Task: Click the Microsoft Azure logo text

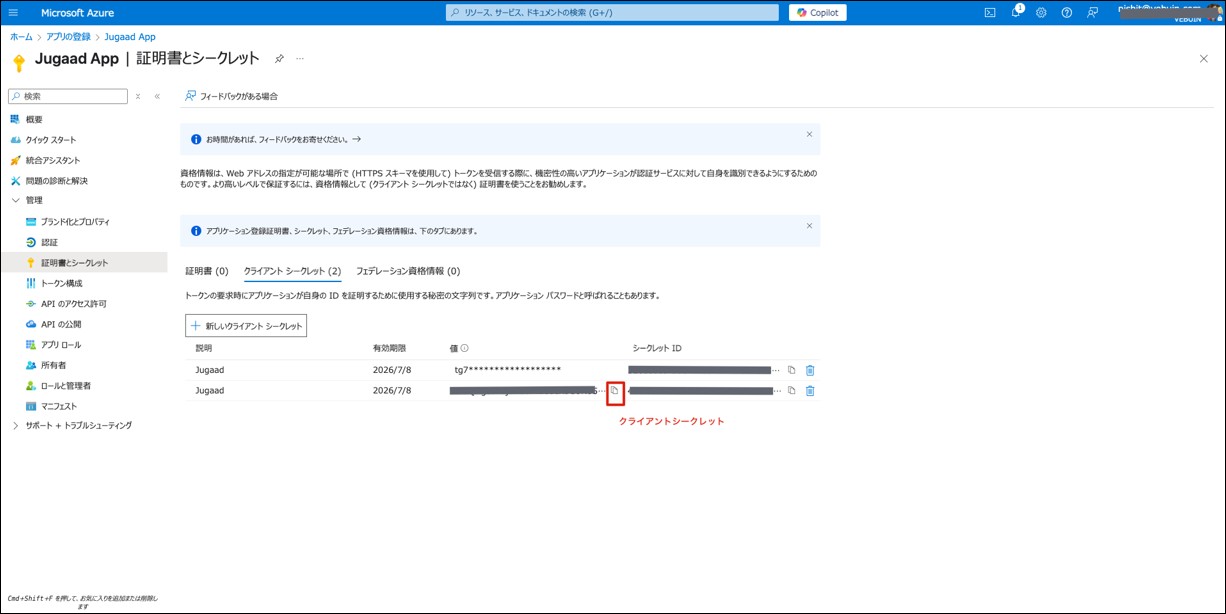Action: click(x=77, y=12)
